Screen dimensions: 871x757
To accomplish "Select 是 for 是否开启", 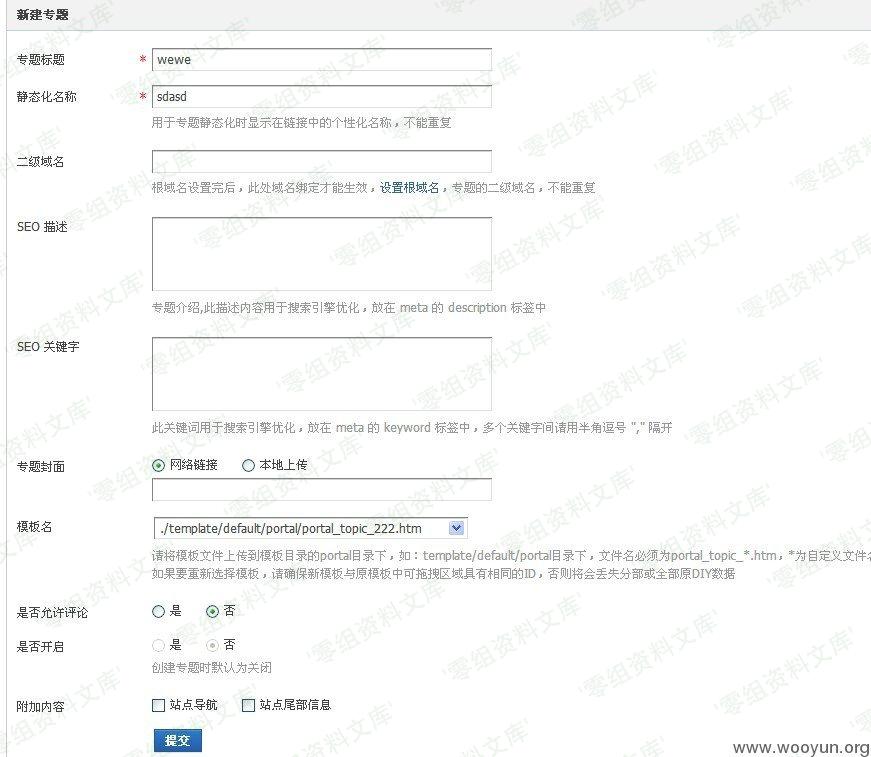I will tap(159, 645).
